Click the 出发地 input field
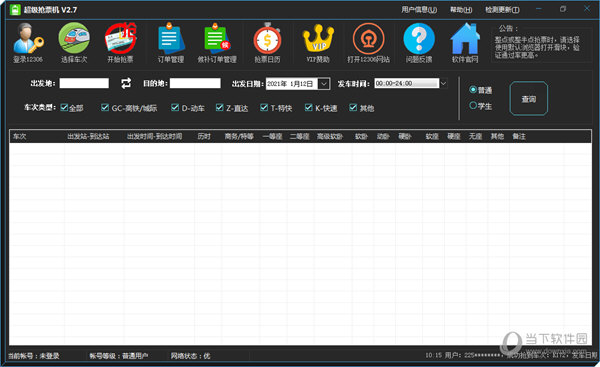This screenshot has height=367, width=600. 84,83
